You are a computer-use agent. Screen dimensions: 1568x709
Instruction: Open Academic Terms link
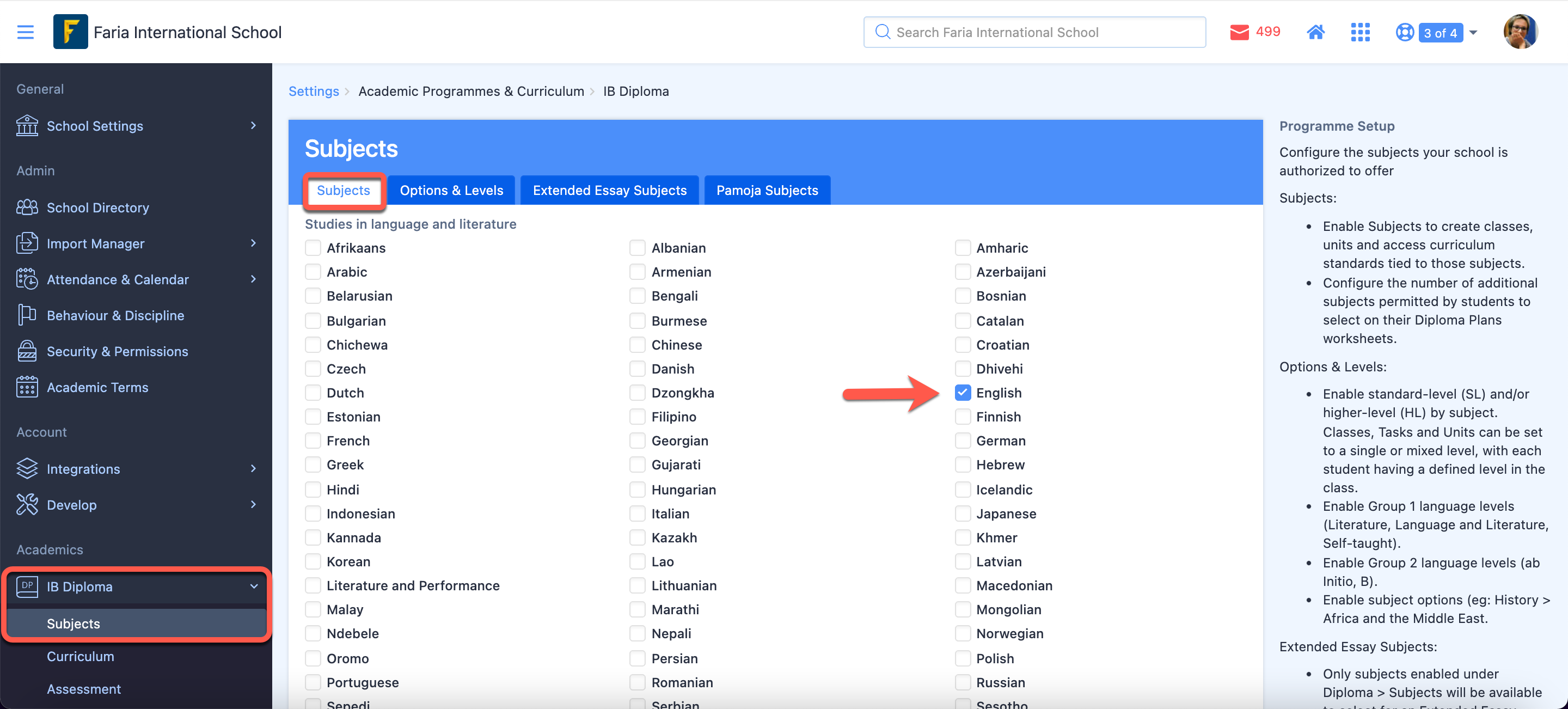coord(97,387)
